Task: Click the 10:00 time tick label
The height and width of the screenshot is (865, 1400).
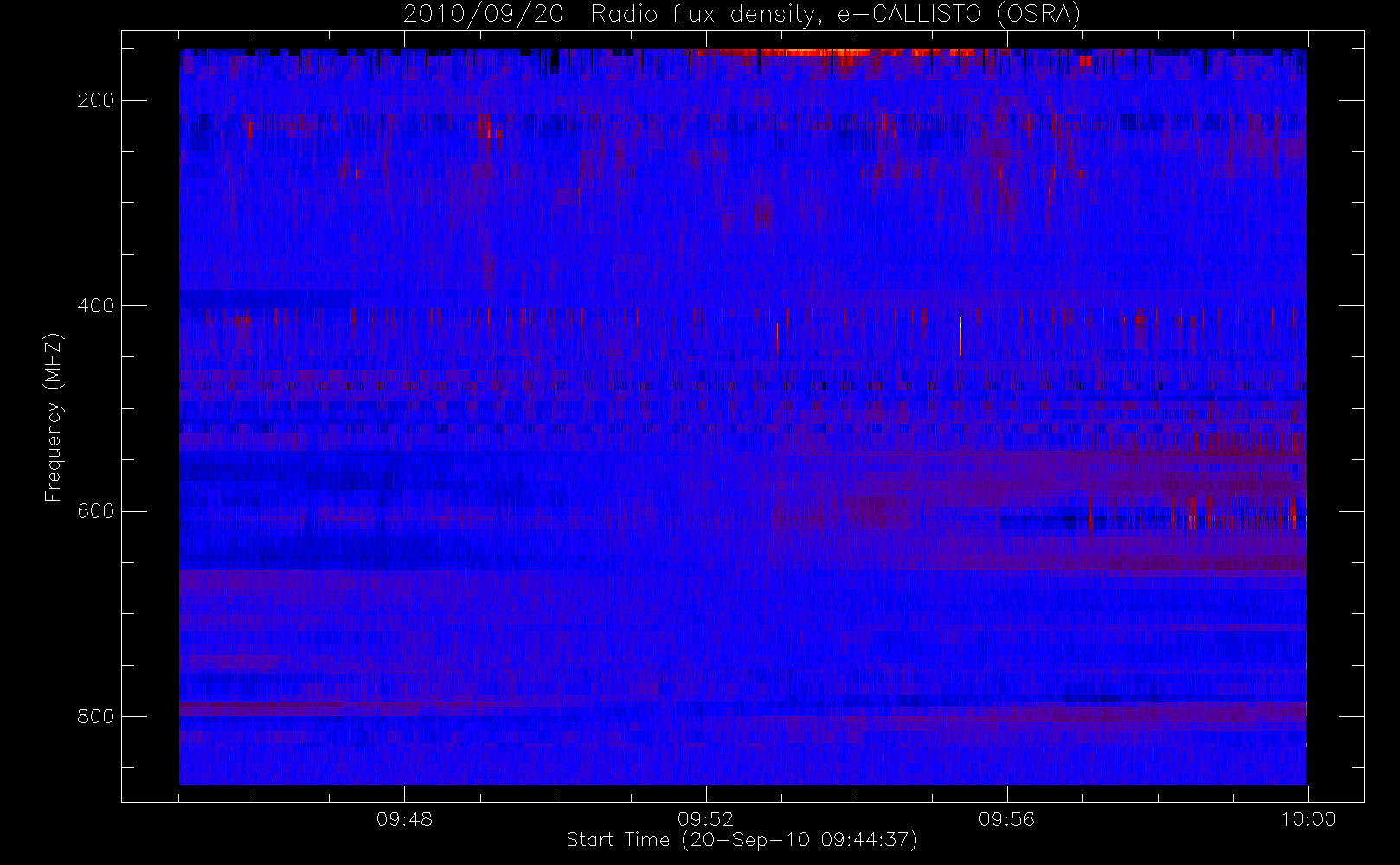Action: tap(1308, 819)
